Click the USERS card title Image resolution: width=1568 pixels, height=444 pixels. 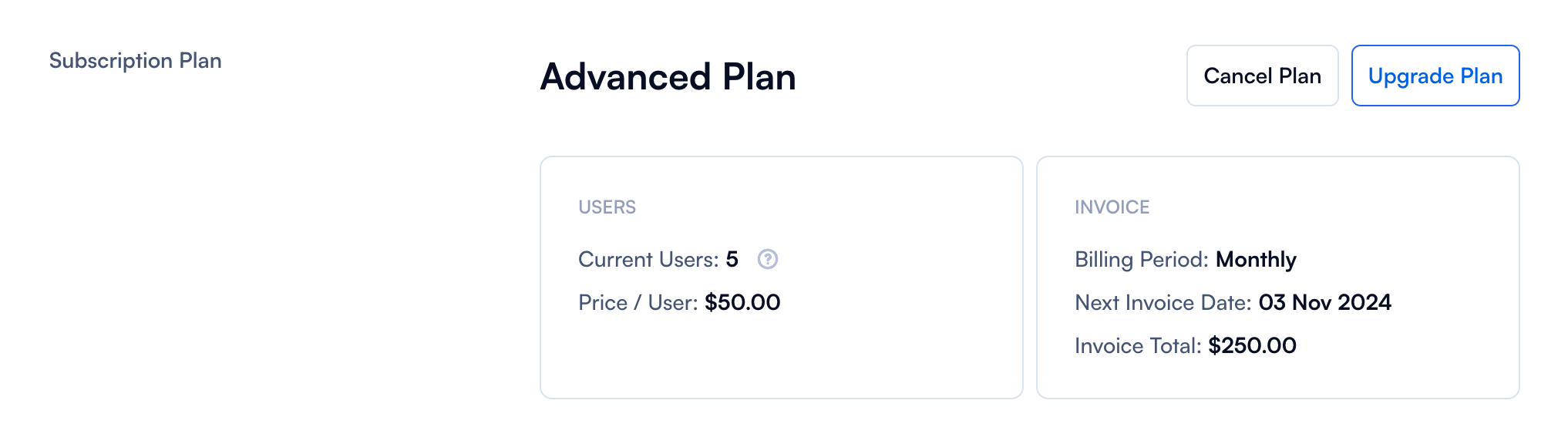tap(607, 207)
